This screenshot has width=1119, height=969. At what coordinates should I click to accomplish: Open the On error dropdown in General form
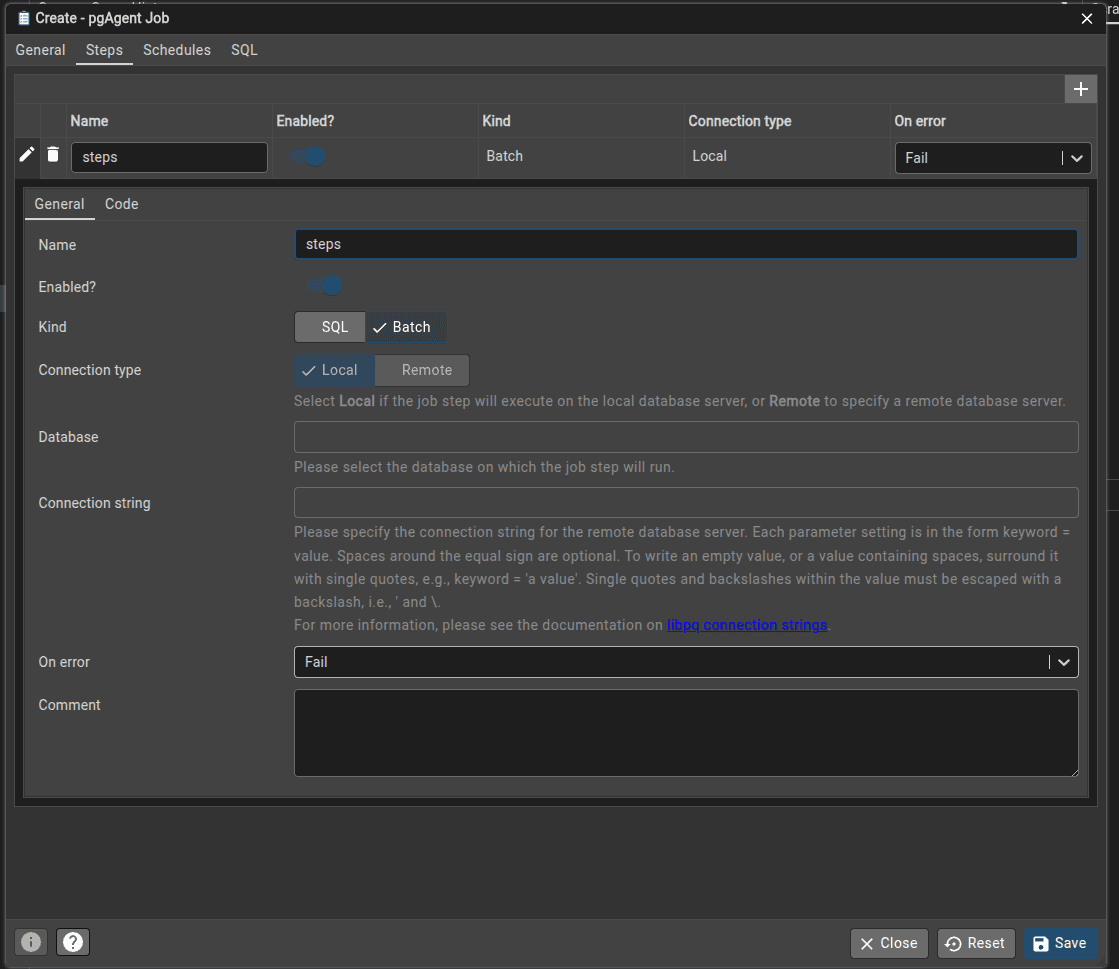pos(1064,662)
